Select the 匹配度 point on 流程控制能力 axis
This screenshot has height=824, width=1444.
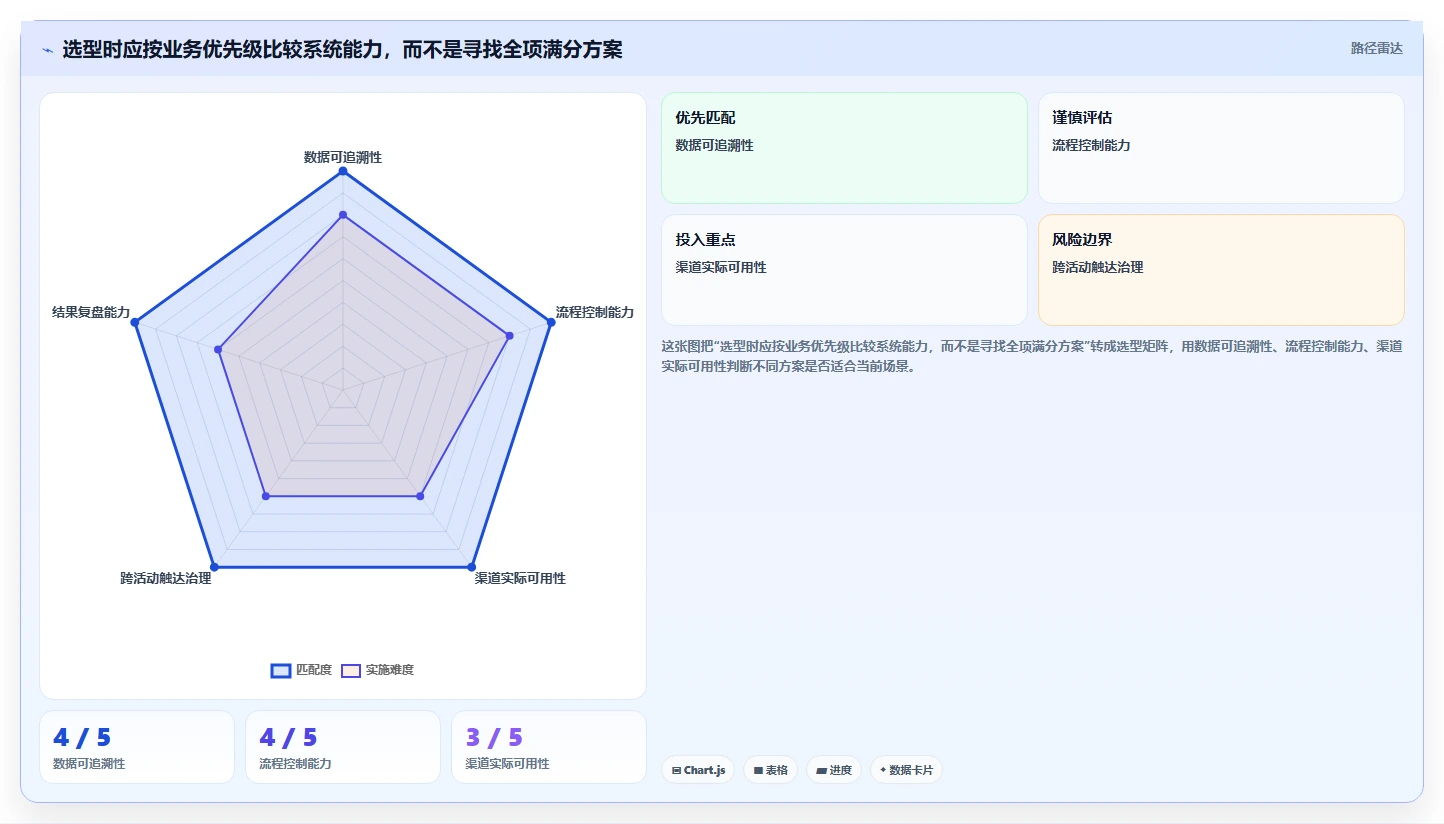click(x=551, y=322)
